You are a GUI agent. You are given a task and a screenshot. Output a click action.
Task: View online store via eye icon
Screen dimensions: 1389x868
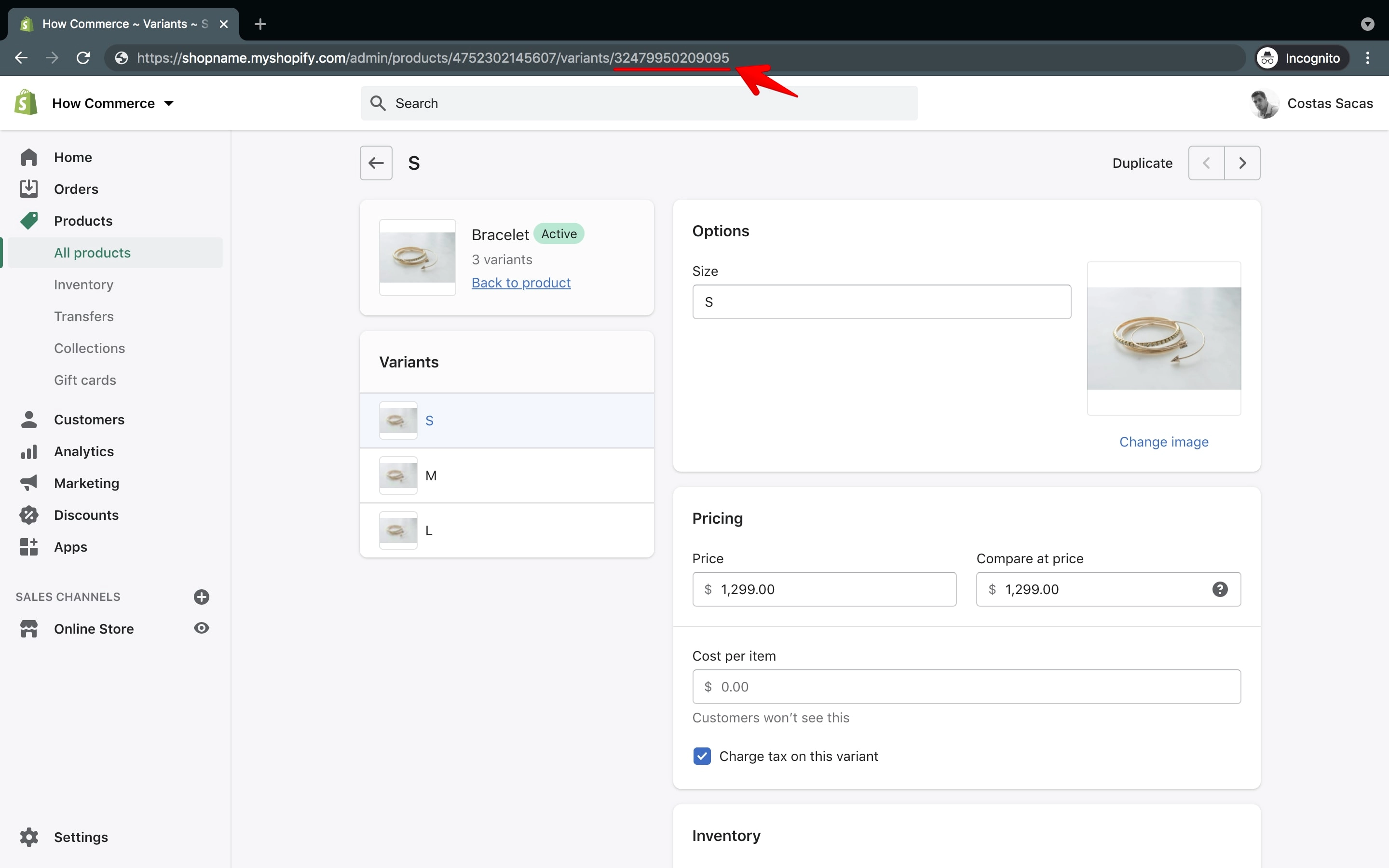202,628
